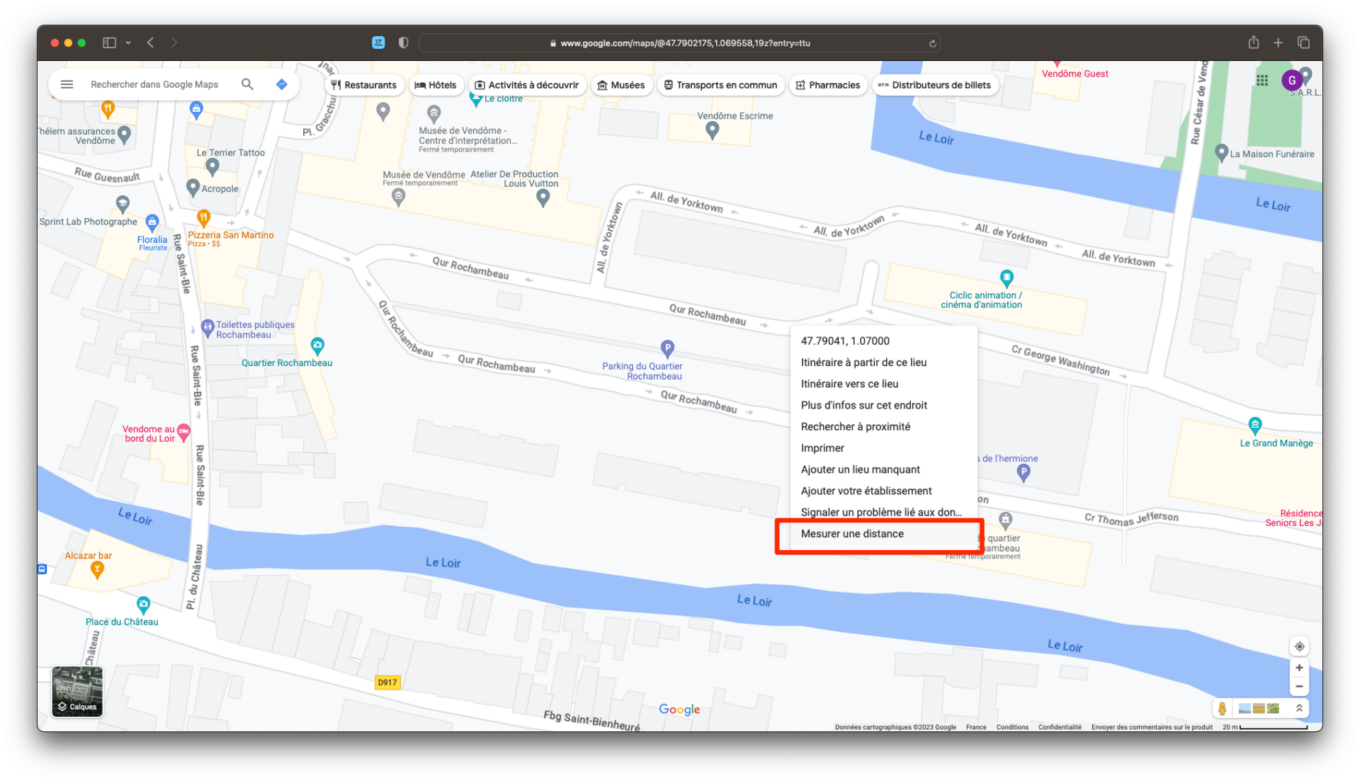The image size is (1360, 781).
Task: Select Rechercher à proximité
Action: click(855, 427)
